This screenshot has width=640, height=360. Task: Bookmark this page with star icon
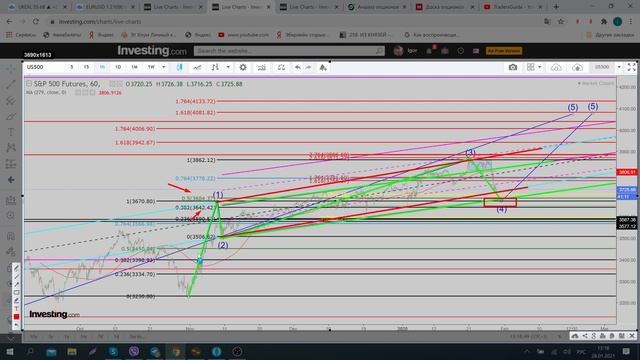coord(561,21)
